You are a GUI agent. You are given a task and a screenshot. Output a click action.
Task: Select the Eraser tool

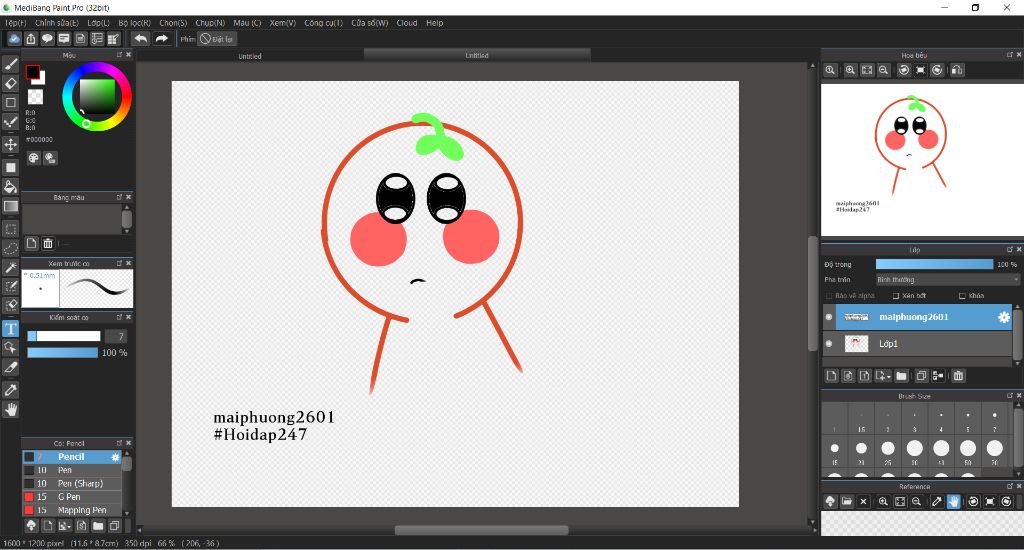pos(10,84)
